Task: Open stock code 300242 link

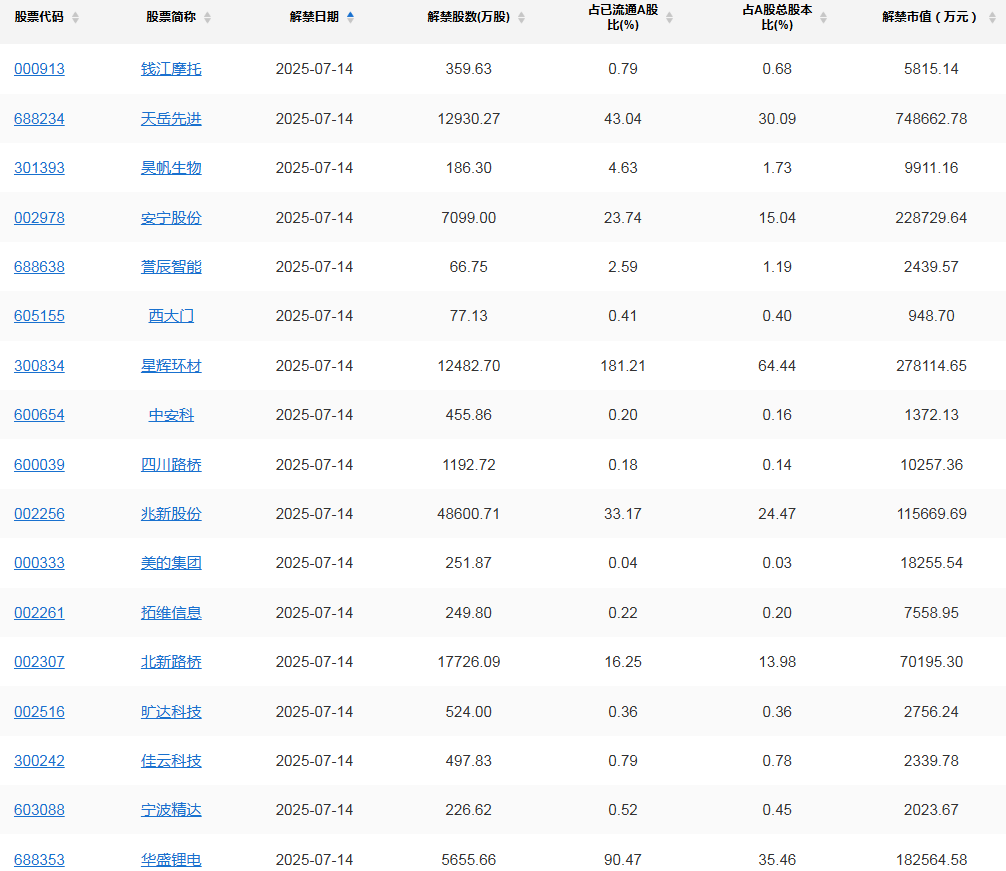Action: pyautogui.click(x=39, y=761)
